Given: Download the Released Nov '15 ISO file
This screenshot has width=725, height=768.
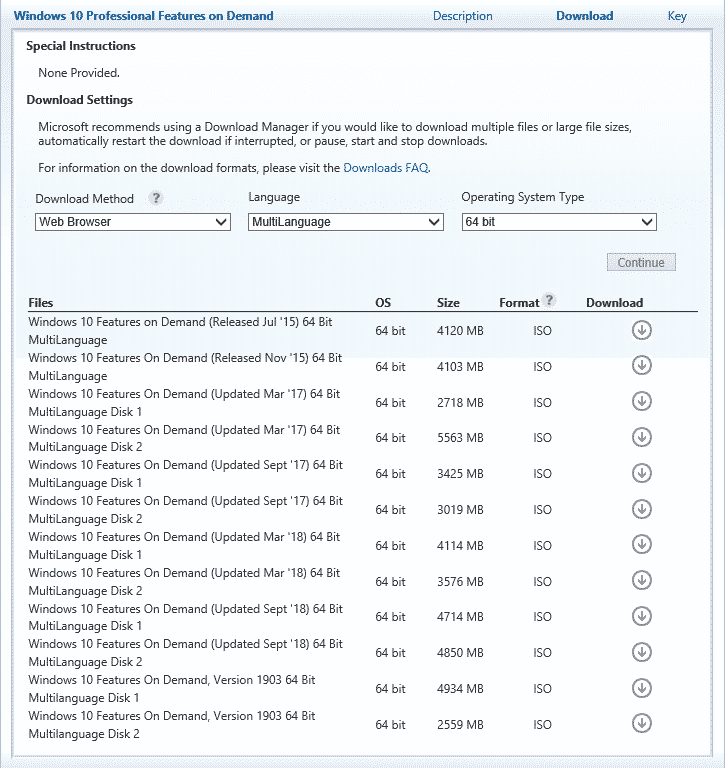Looking at the screenshot, I should [641, 365].
